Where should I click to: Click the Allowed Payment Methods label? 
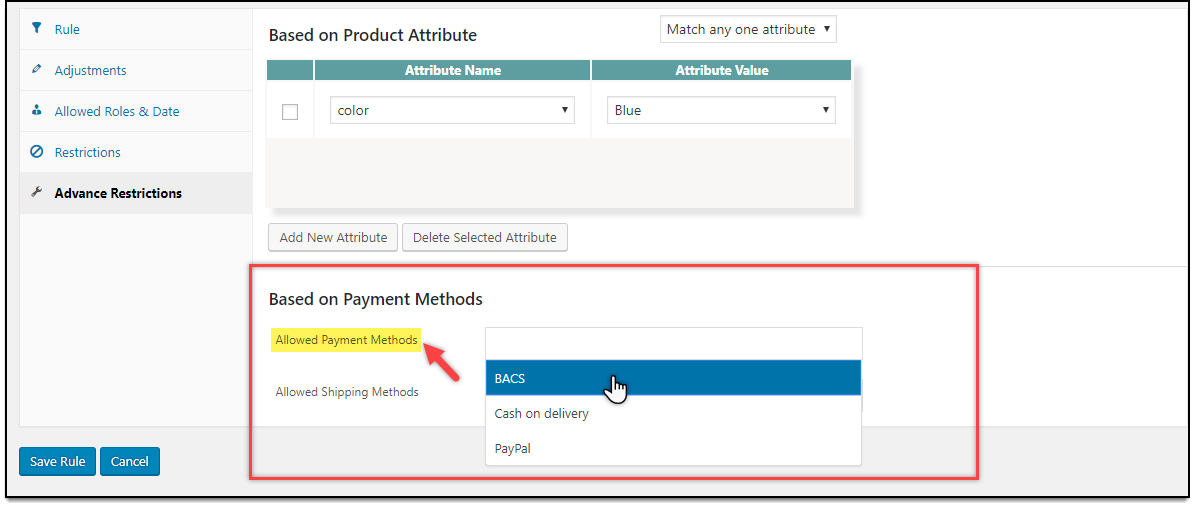(347, 340)
